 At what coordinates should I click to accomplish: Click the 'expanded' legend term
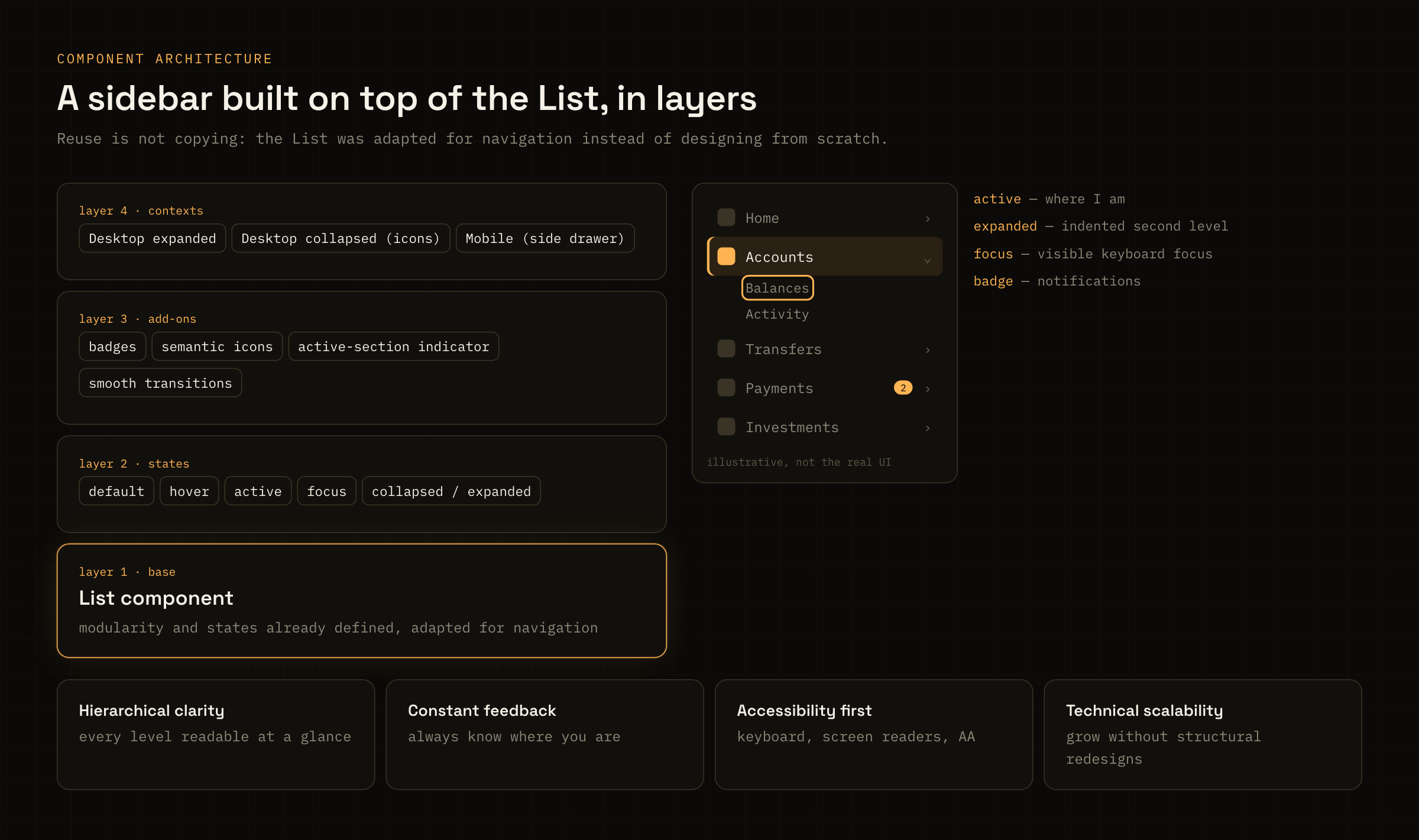1005,226
